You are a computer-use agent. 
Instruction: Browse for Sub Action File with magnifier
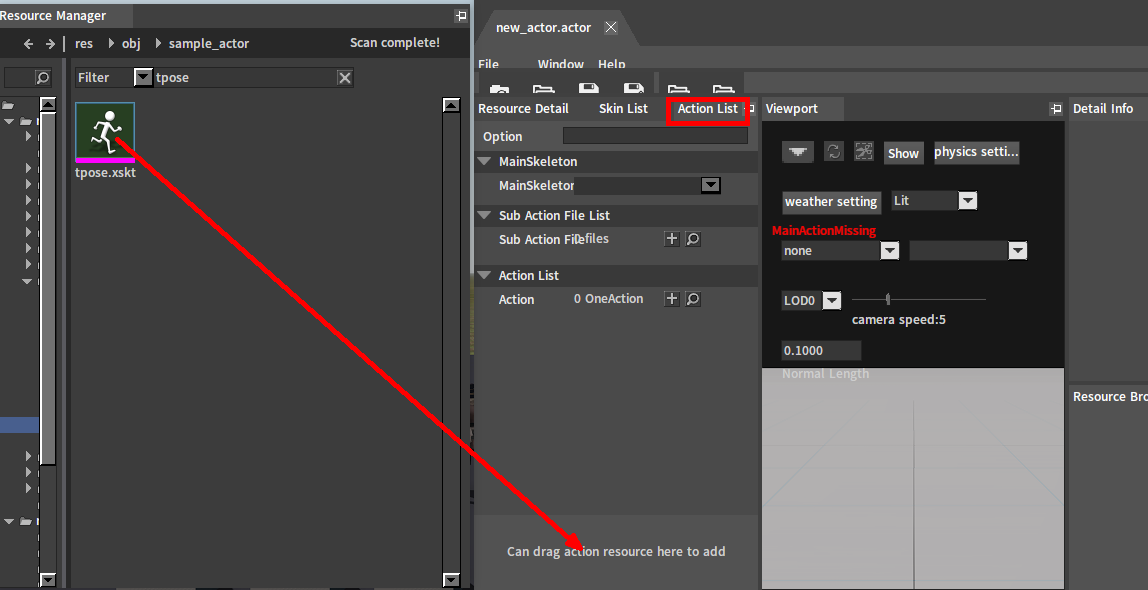point(692,239)
